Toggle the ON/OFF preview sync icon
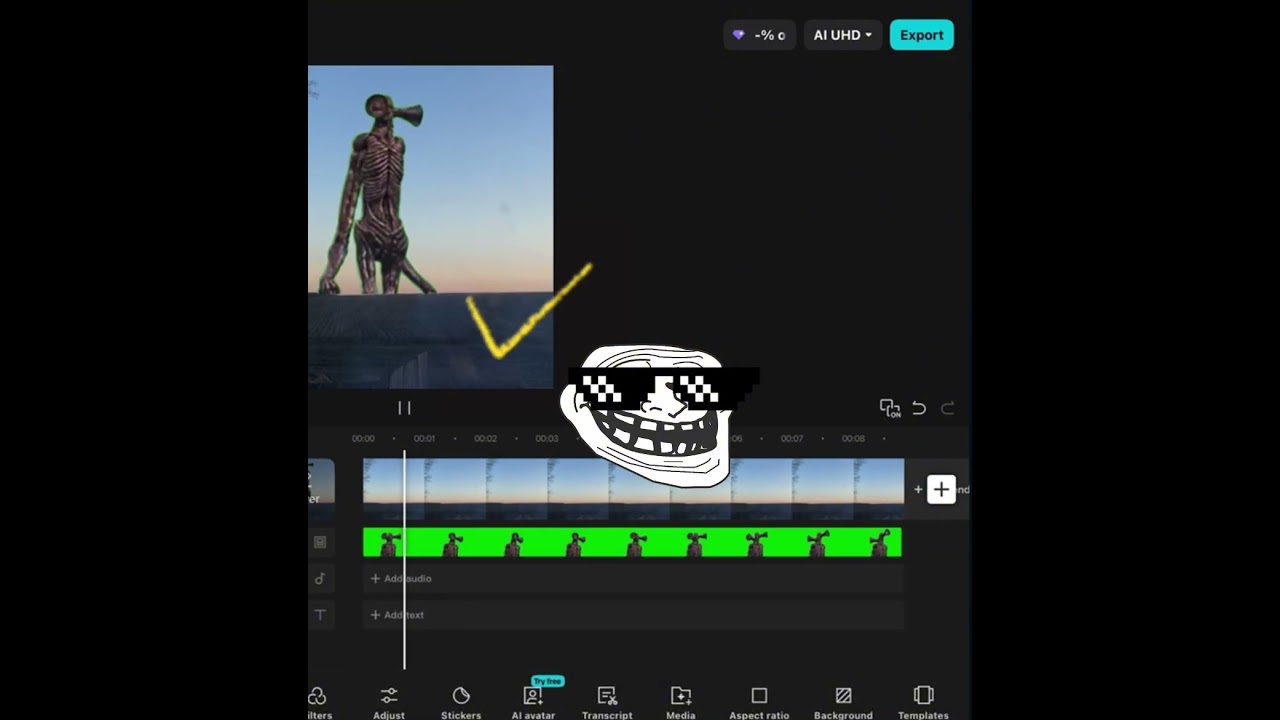The height and width of the screenshot is (720, 1280). [889, 408]
